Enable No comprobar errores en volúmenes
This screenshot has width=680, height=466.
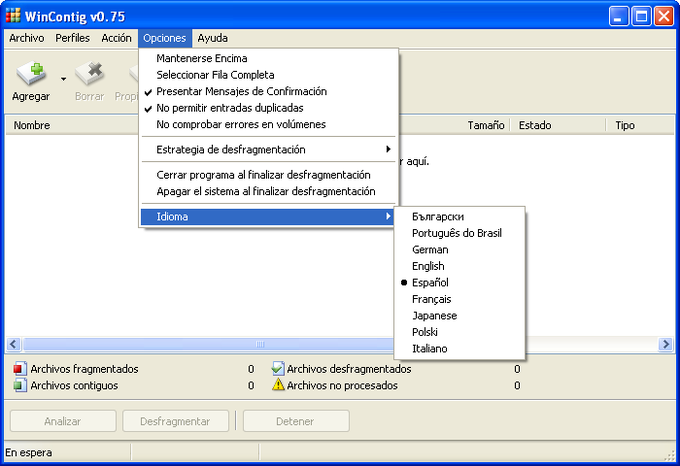point(269,124)
